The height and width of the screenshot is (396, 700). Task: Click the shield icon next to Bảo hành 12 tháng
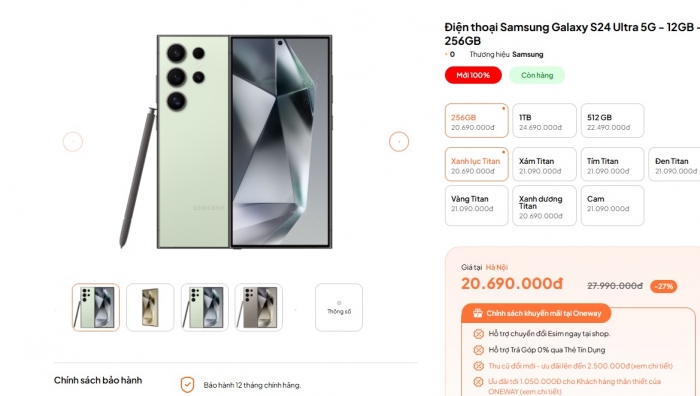pyautogui.click(x=188, y=384)
